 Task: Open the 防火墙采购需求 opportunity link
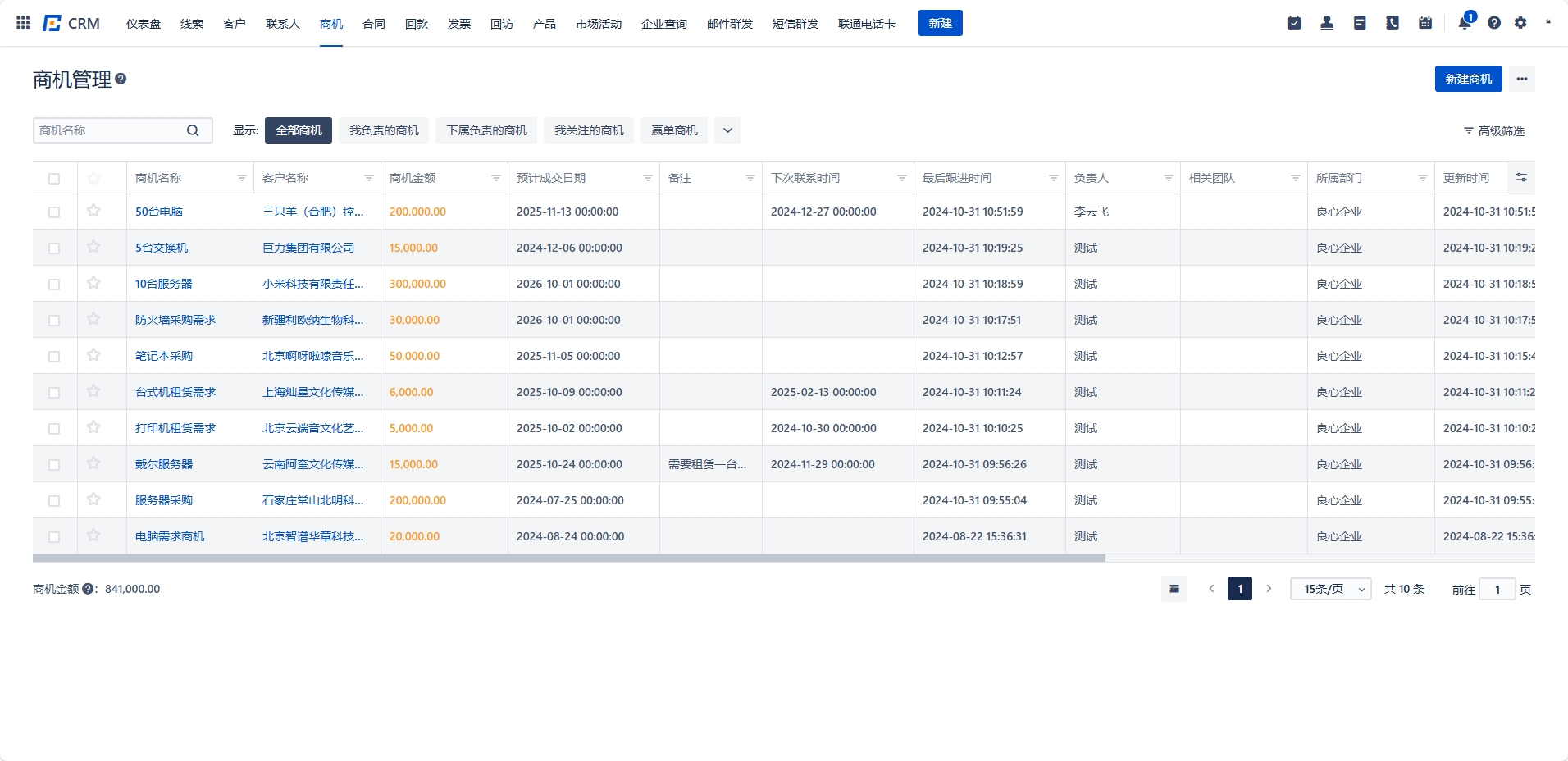175,320
